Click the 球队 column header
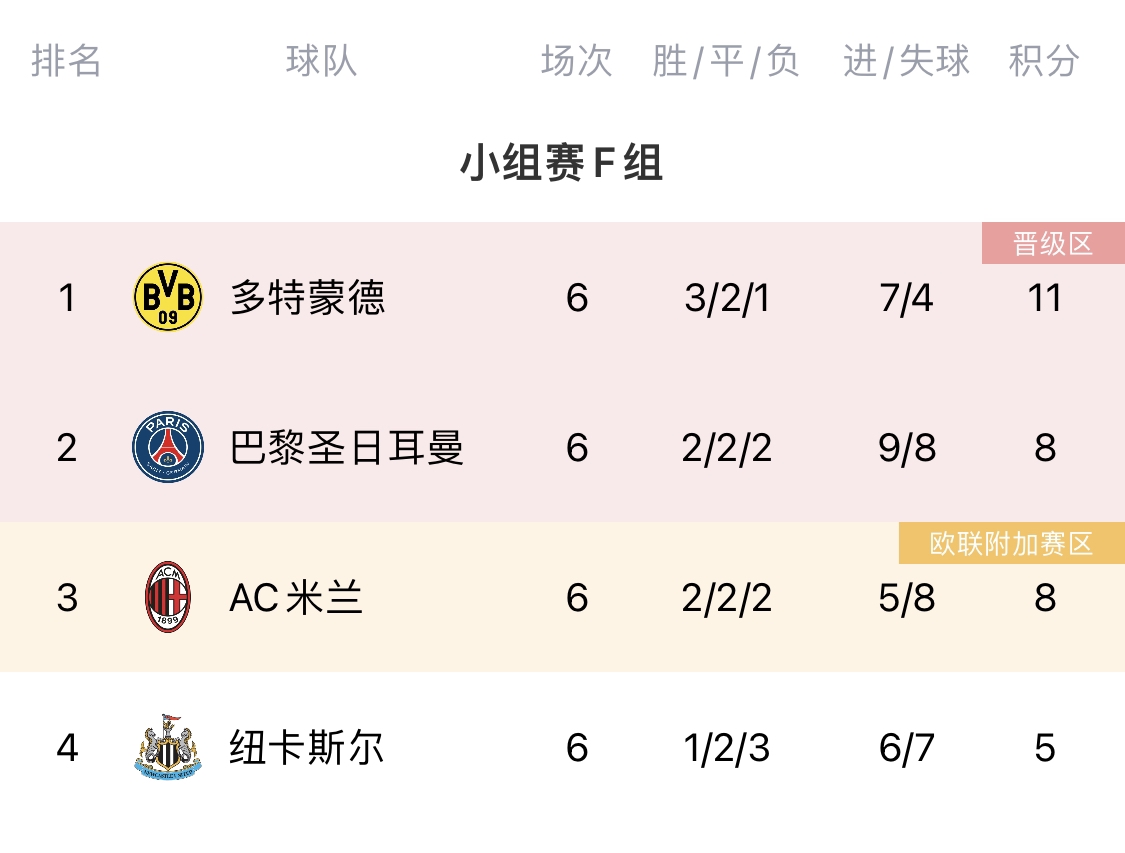Screen dimensions: 1125x853 pos(321,61)
